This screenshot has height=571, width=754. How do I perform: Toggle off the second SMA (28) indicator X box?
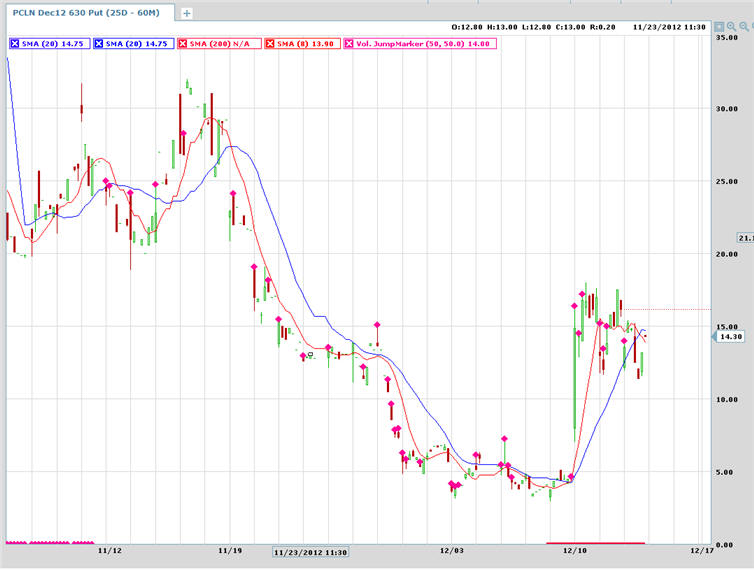click(96, 43)
